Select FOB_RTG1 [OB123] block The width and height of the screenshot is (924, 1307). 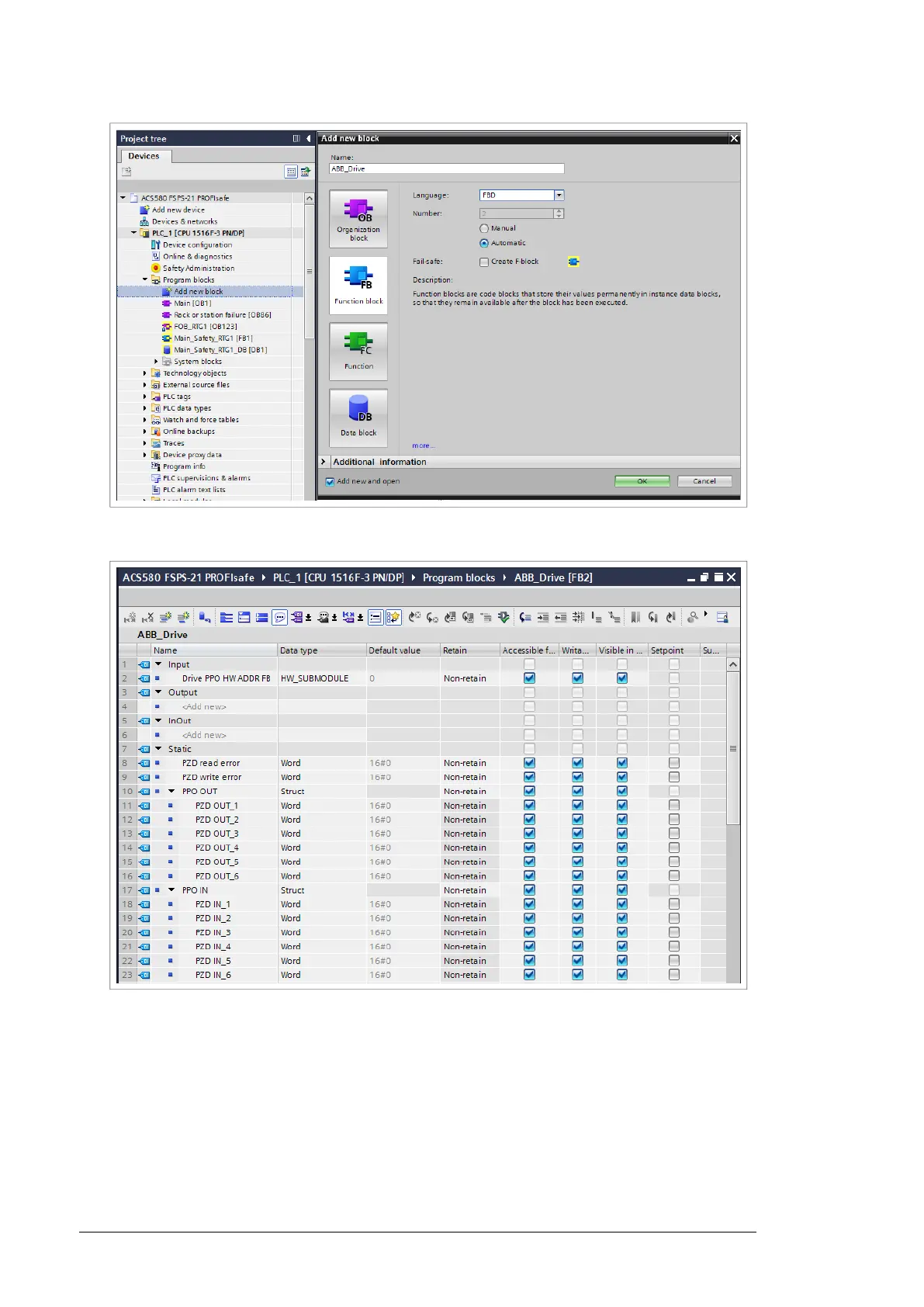pyautogui.click(x=206, y=327)
